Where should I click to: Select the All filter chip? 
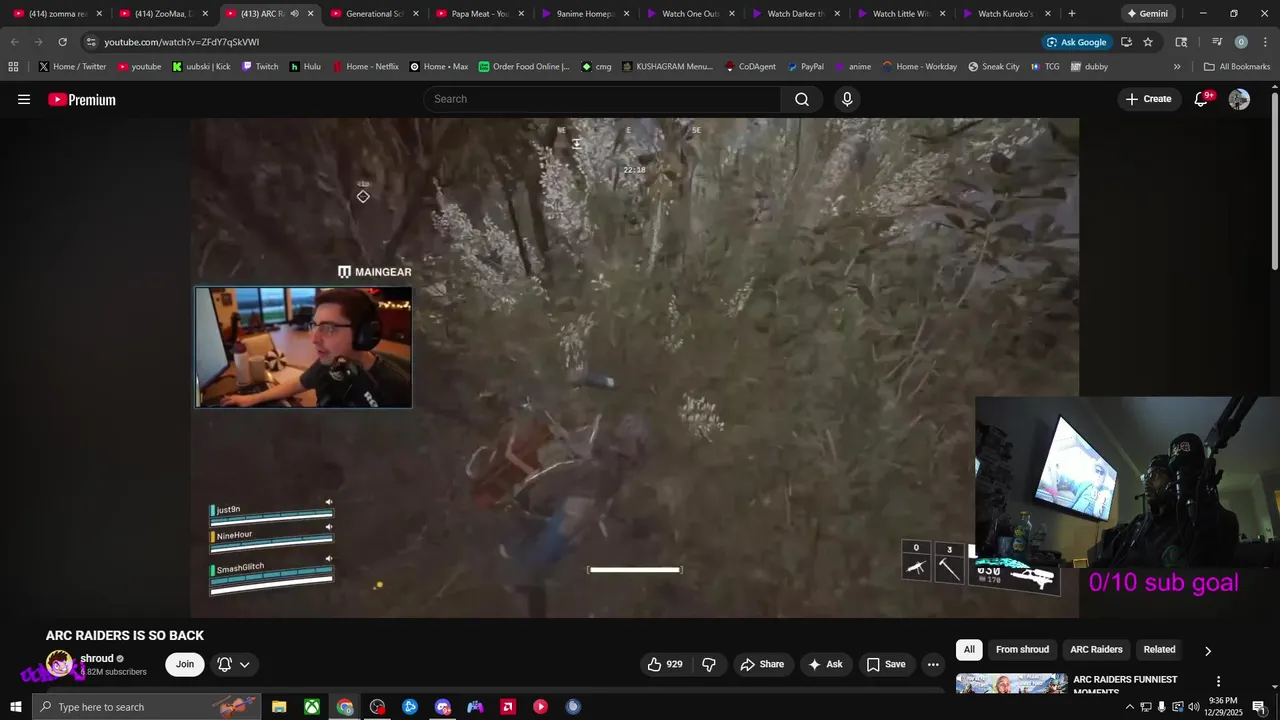pyautogui.click(x=969, y=650)
